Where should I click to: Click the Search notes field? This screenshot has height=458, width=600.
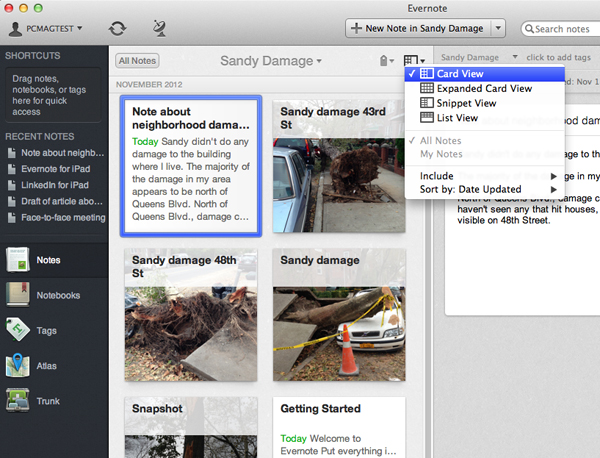click(561, 29)
